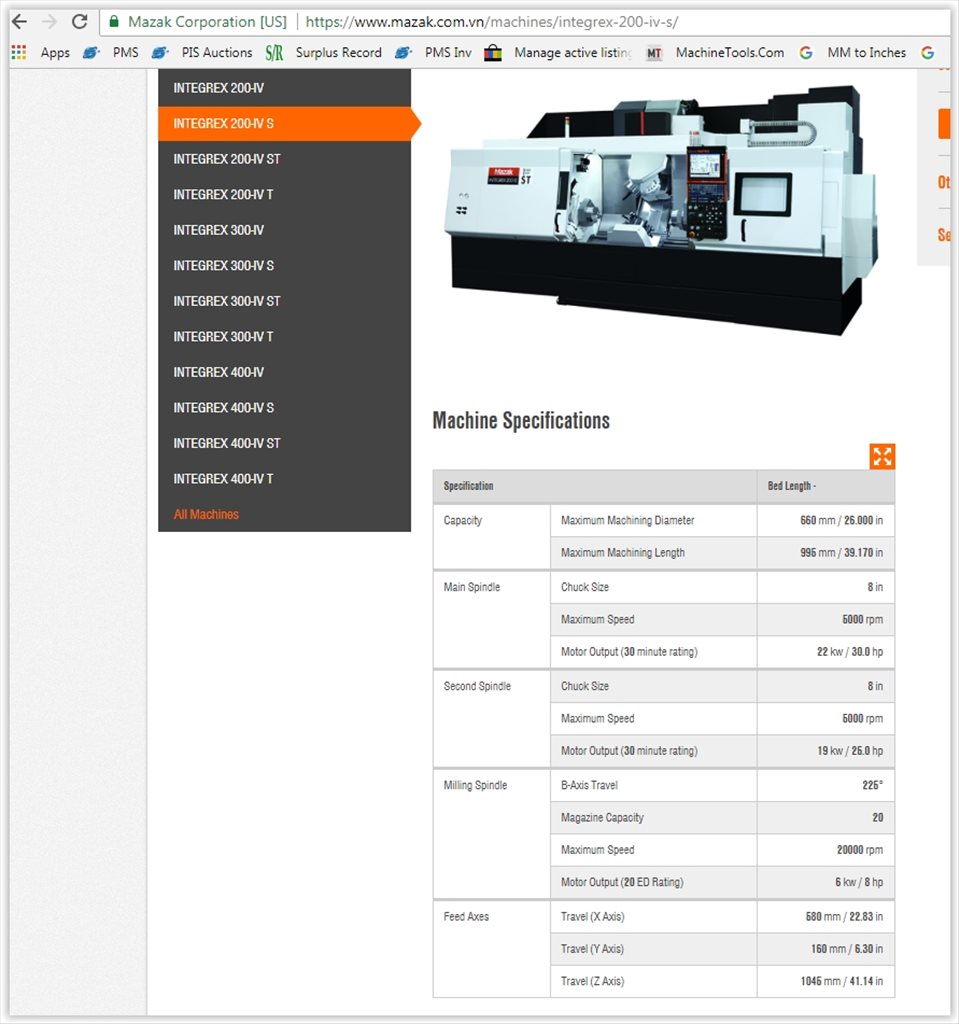Click the MT MachineTools favicon
Screen dimensions: 959x1024
coord(654,53)
